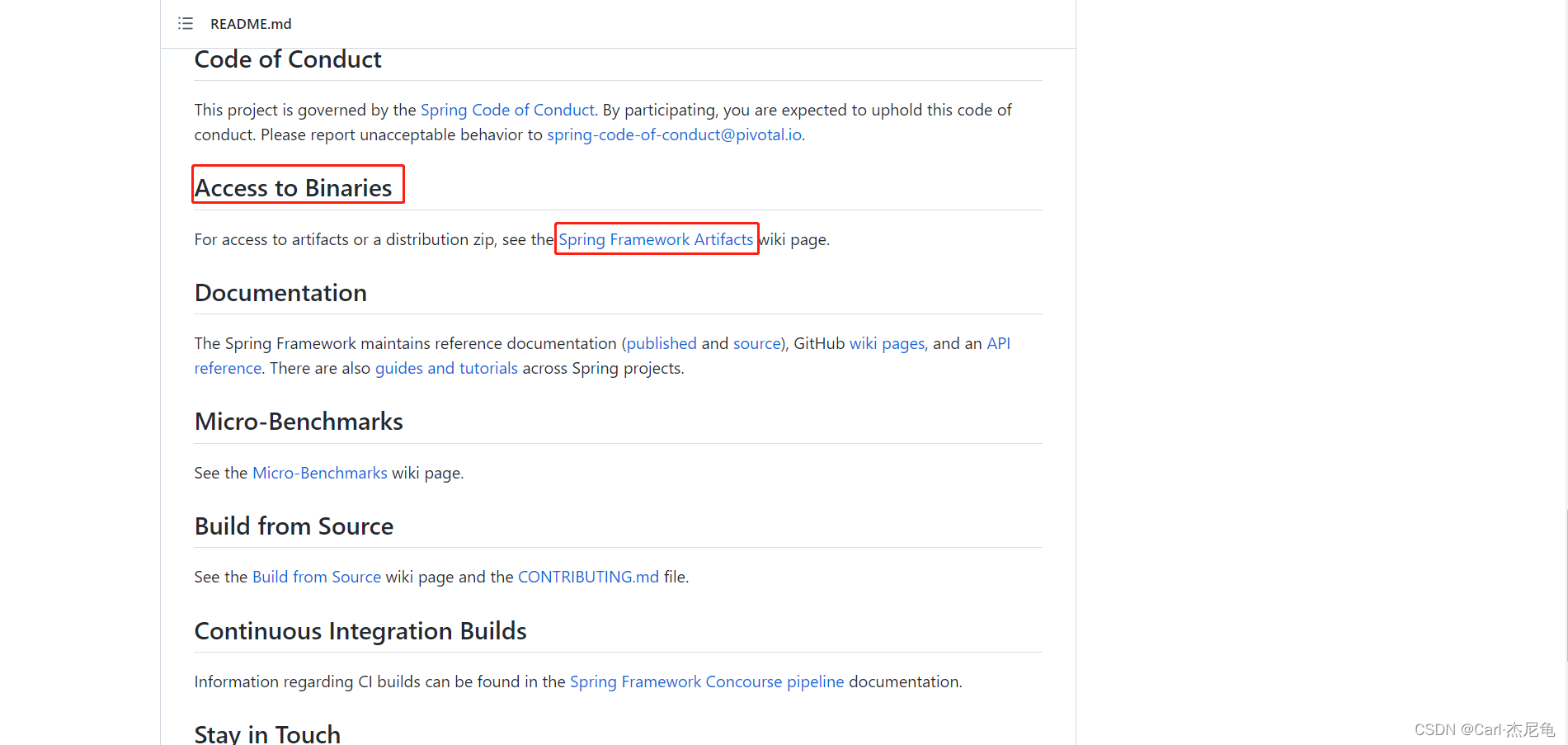The image size is (1568, 745).
Task: Click the page's vertical scrollbar thumb
Action: (x=1565, y=586)
